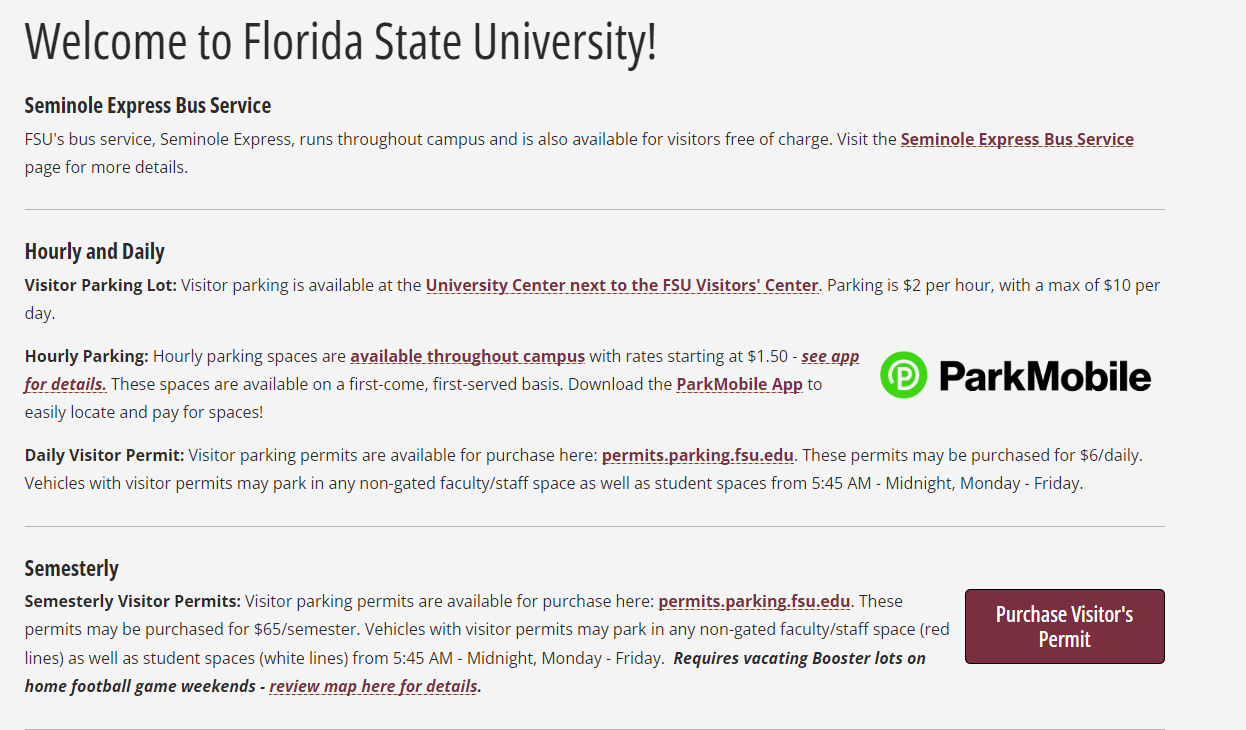Open permits.parking.fsu.edu link under Daily Visitor Permit
Viewport: 1246px width, 730px height.
(x=698, y=455)
